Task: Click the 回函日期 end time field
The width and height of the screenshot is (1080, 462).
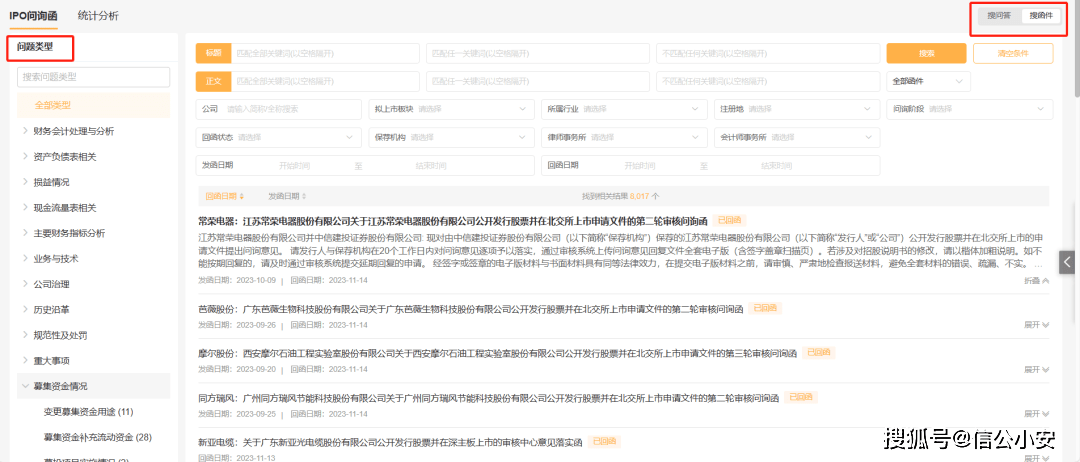Action: click(x=776, y=166)
